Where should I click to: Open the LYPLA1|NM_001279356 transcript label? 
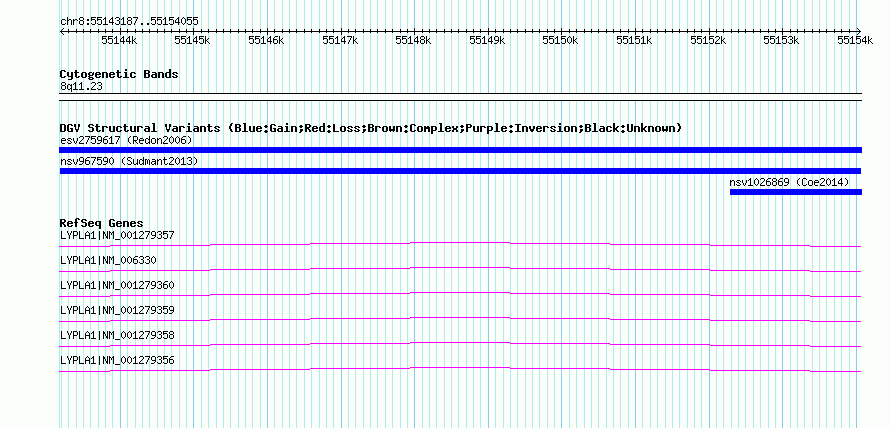coord(117,360)
